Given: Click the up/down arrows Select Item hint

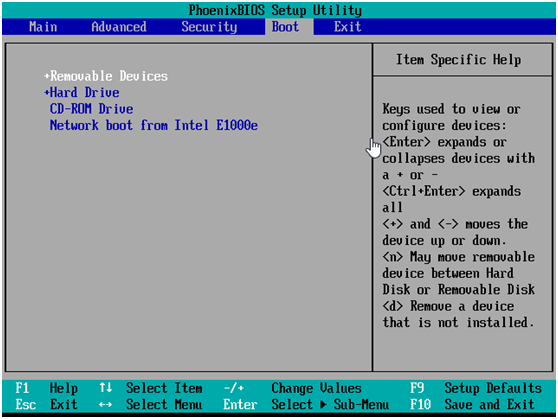Looking at the screenshot, I should pos(151,388).
